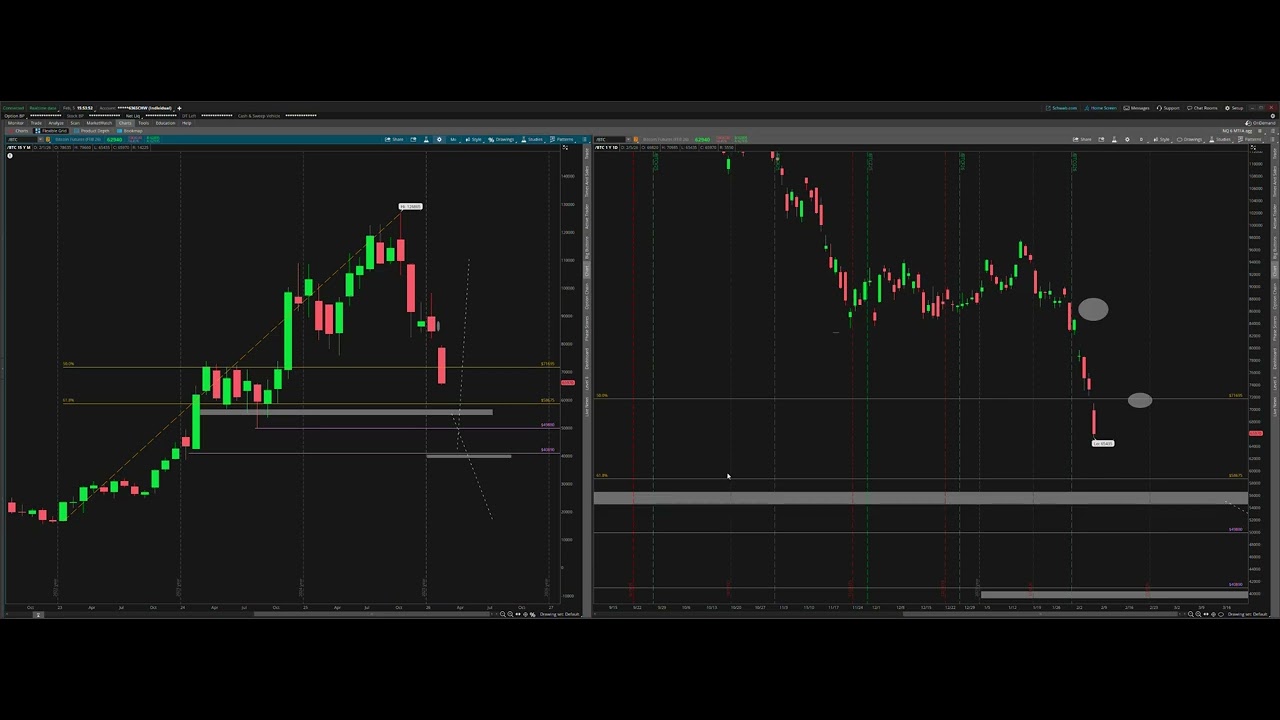
Task: Switch to the Scan tab
Action: 75,123
